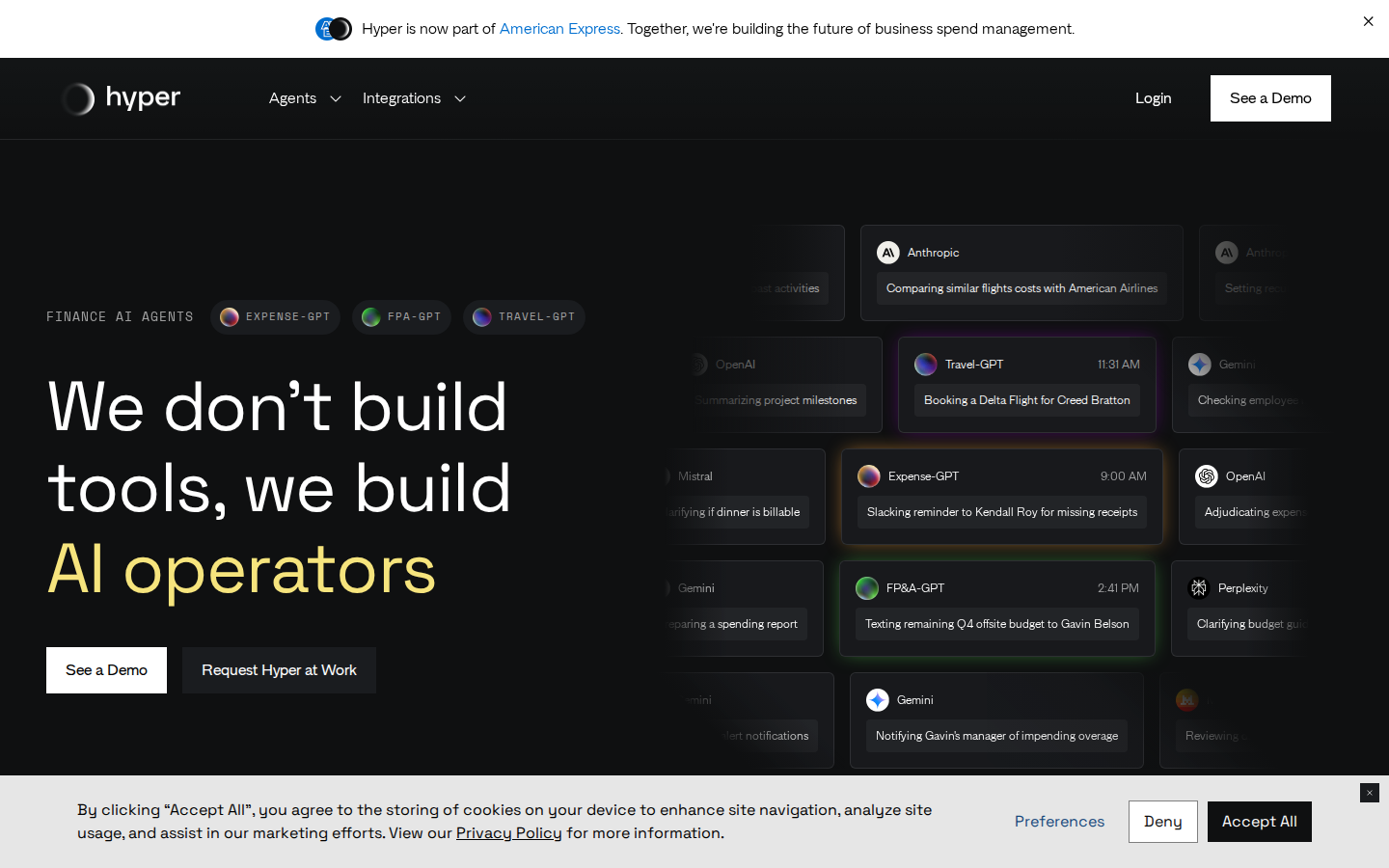1389x868 pixels.
Task: Click the Travel-GPT orb icon in card
Action: 926,365
